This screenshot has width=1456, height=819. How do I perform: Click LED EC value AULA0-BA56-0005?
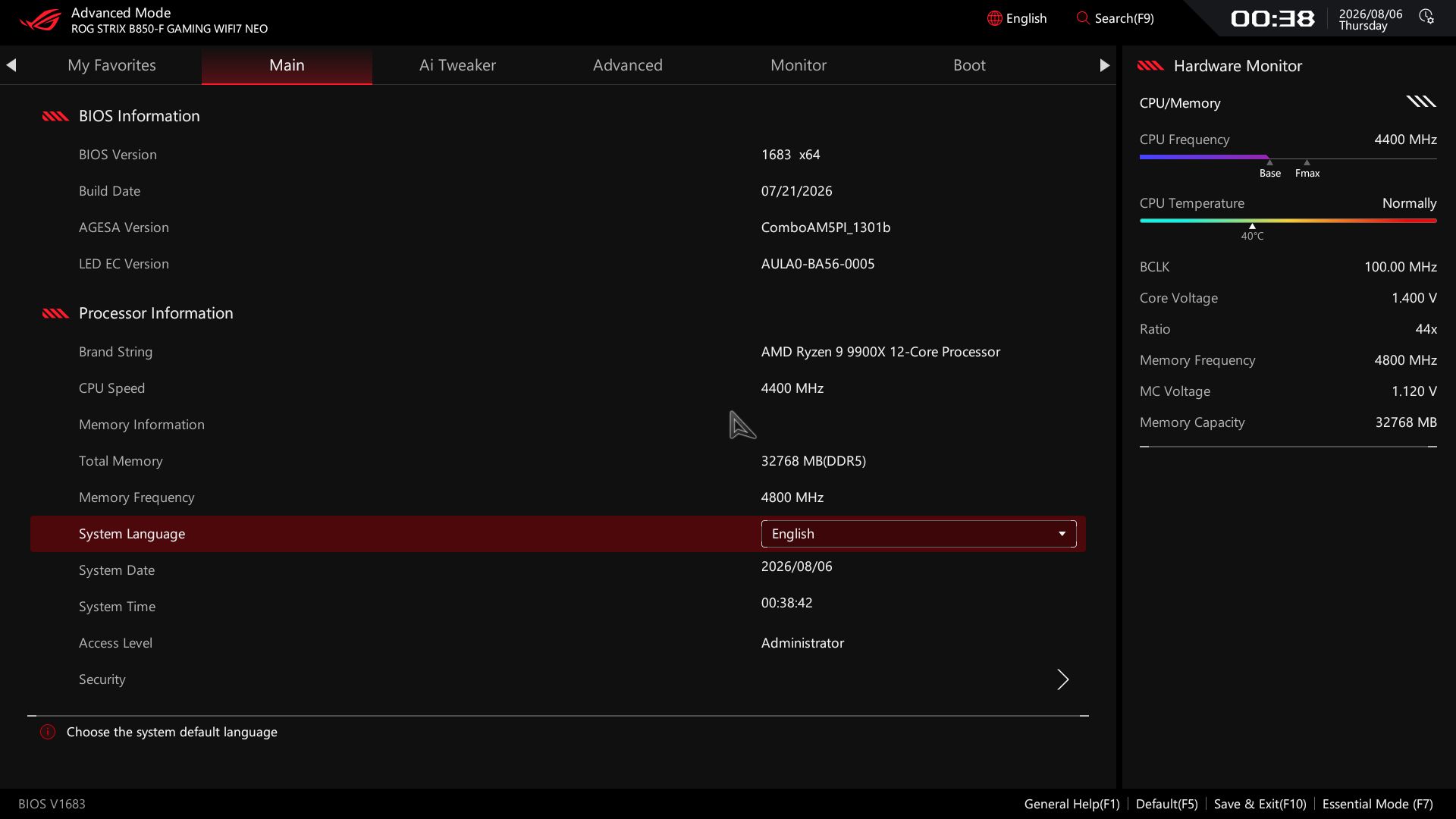tap(817, 264)
